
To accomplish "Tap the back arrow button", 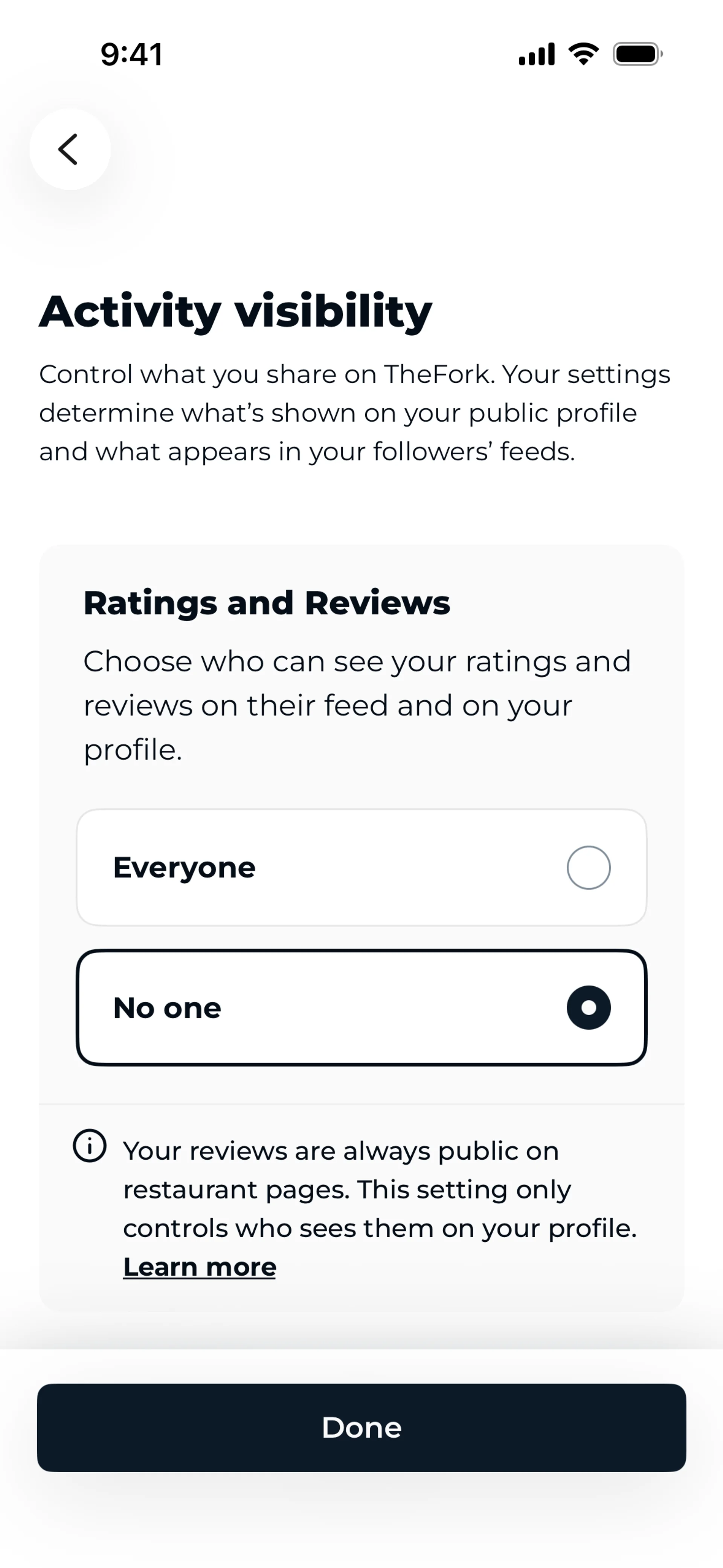I will [x=69, y=149].
